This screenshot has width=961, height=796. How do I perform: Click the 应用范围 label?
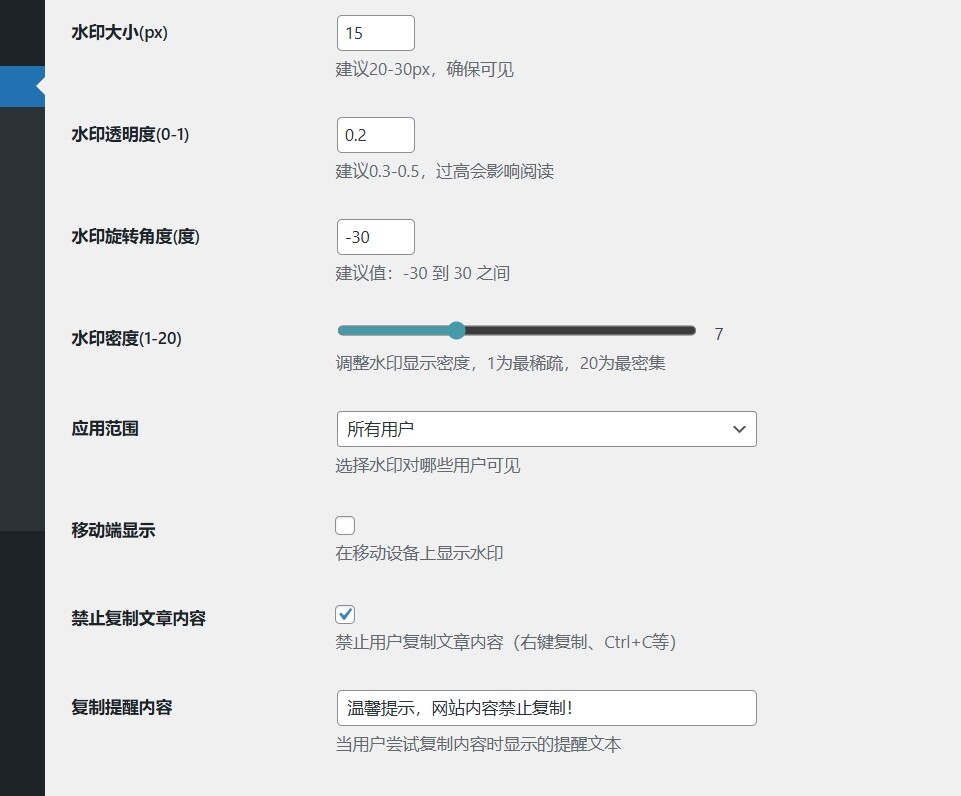(x=105, y=429)
